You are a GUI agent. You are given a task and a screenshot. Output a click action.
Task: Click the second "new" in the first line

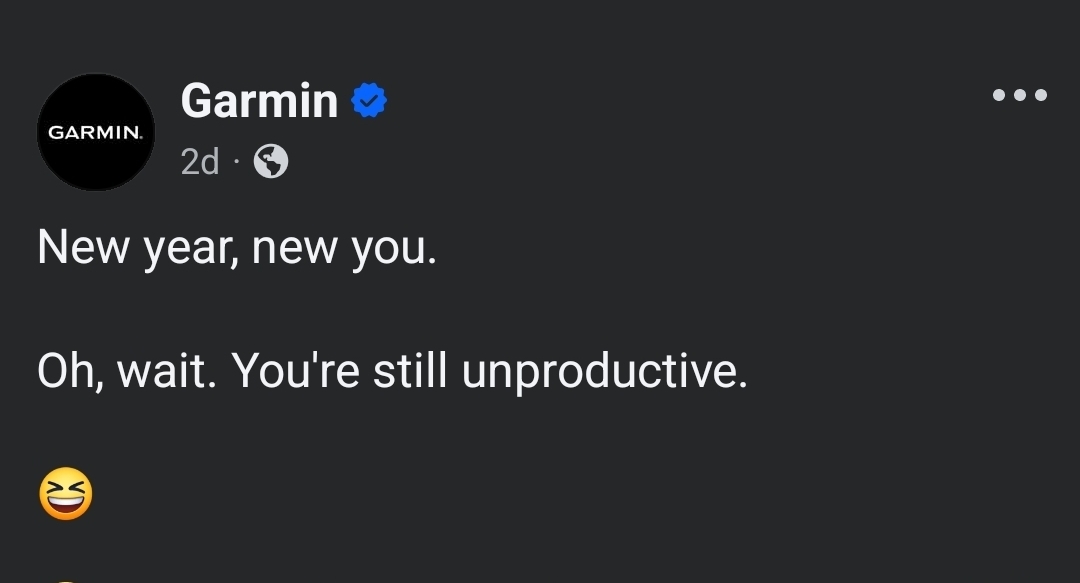294,247
